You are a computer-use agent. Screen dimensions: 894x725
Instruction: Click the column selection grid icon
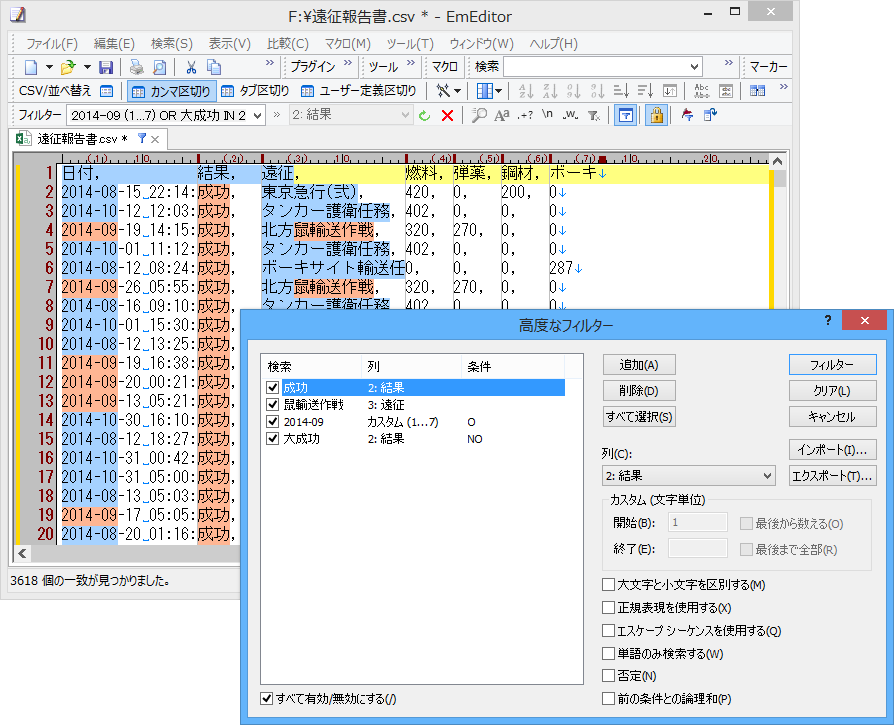tap(485, 91)
